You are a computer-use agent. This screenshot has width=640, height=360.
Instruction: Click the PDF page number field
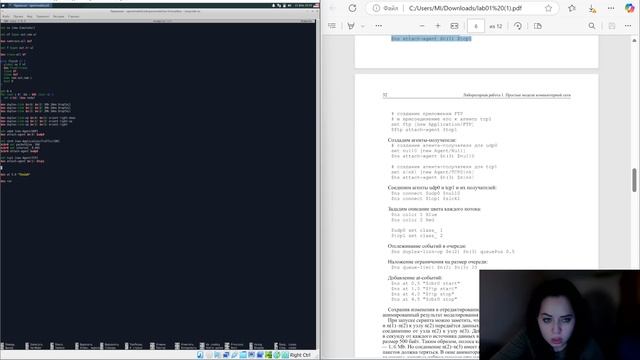point(476,26)
